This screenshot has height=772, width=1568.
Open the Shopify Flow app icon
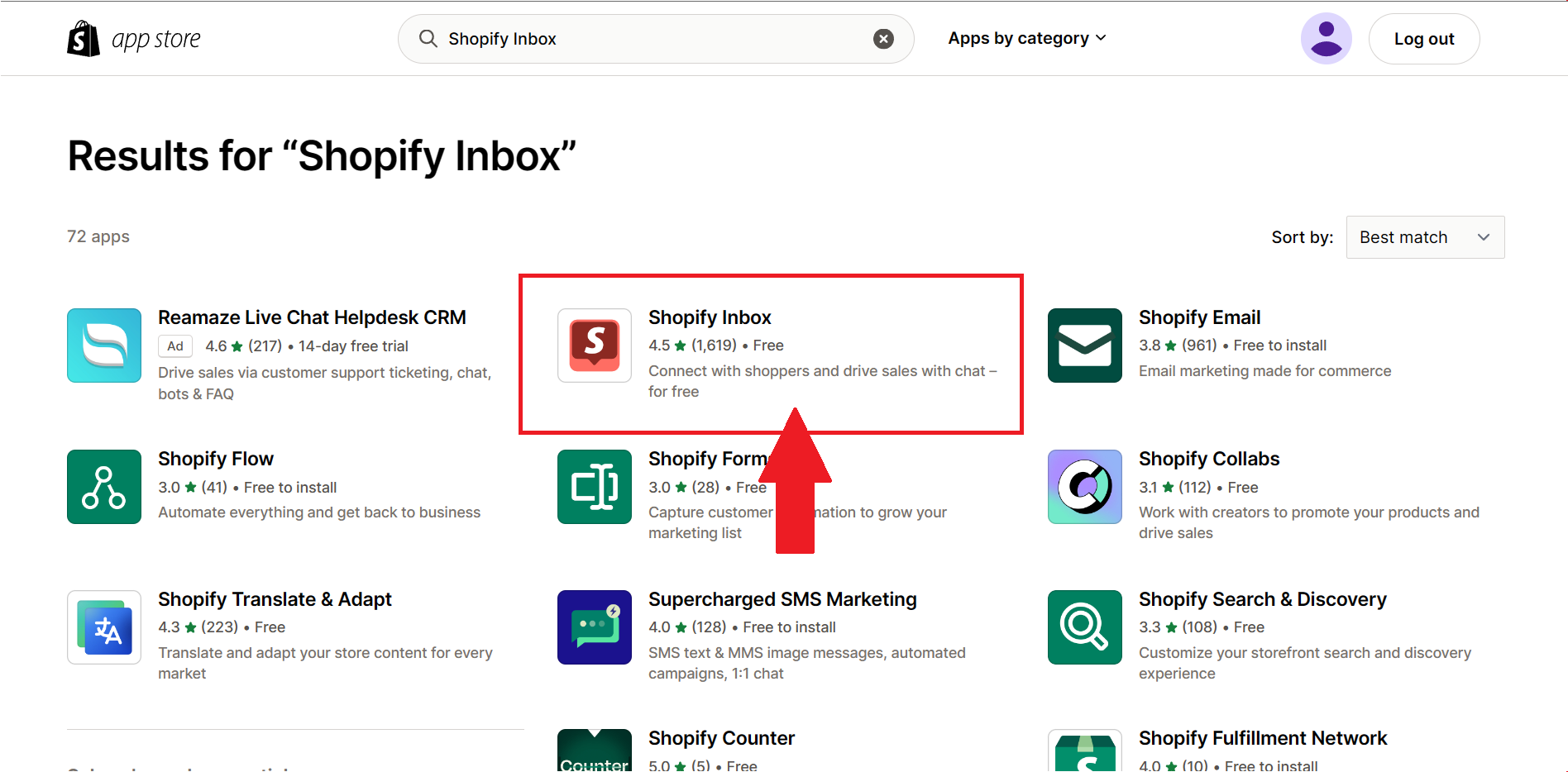click(x=104, y=487)
